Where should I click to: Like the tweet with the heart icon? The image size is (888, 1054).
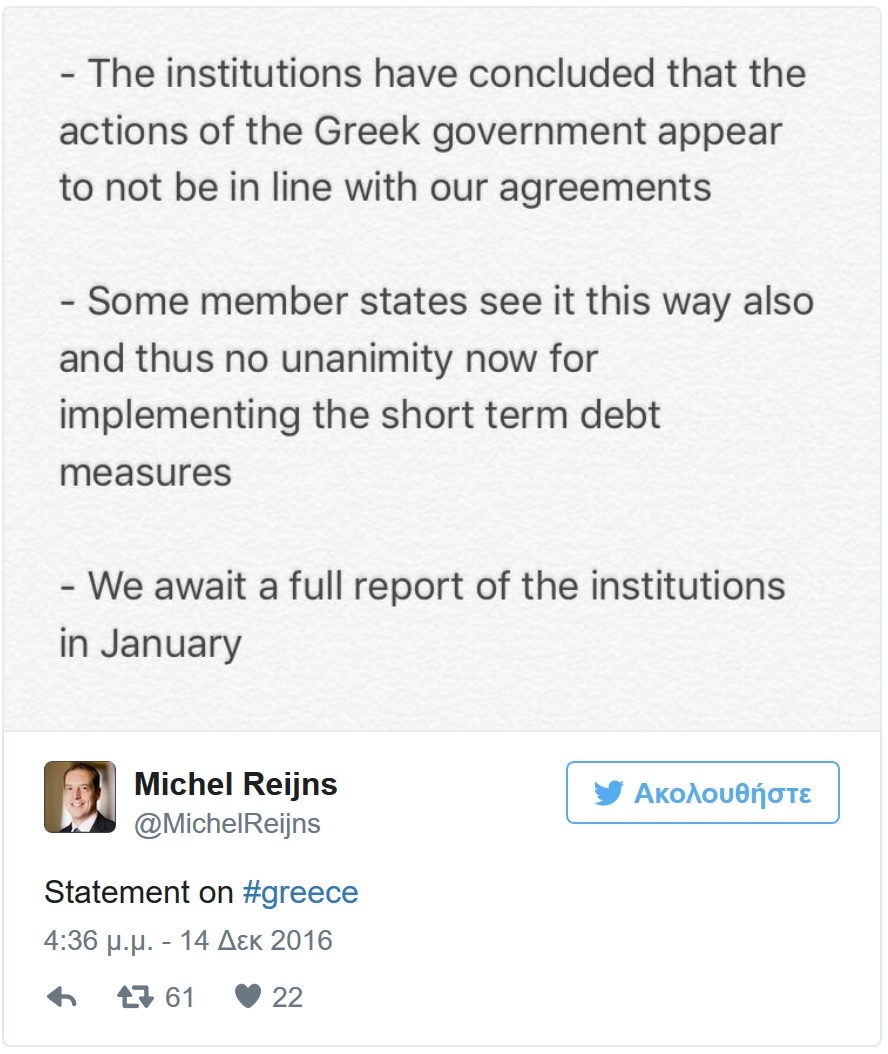point(247,997)
